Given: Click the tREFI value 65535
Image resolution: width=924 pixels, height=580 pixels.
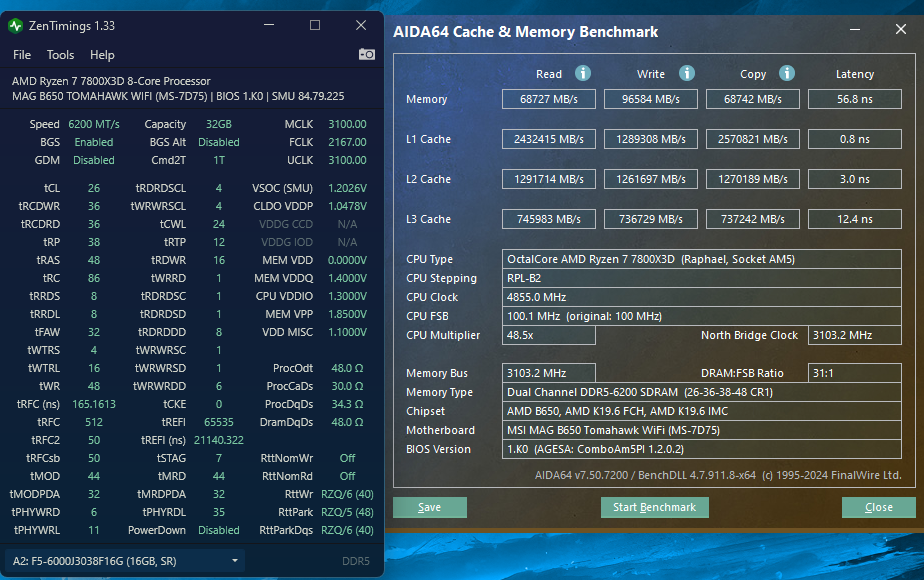Looking at the screenshot, I should pyautogui.click(x=219, y=422).
